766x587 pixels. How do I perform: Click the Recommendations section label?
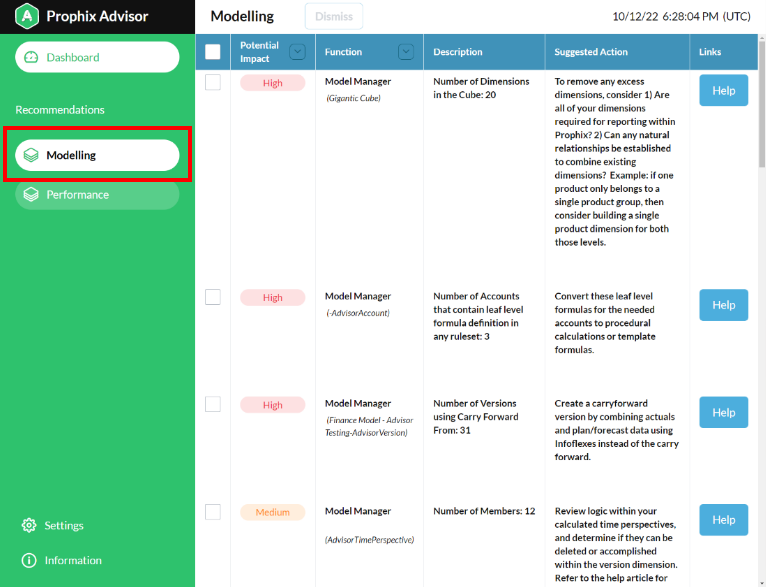pyautogui.click(x=60, y=110)
